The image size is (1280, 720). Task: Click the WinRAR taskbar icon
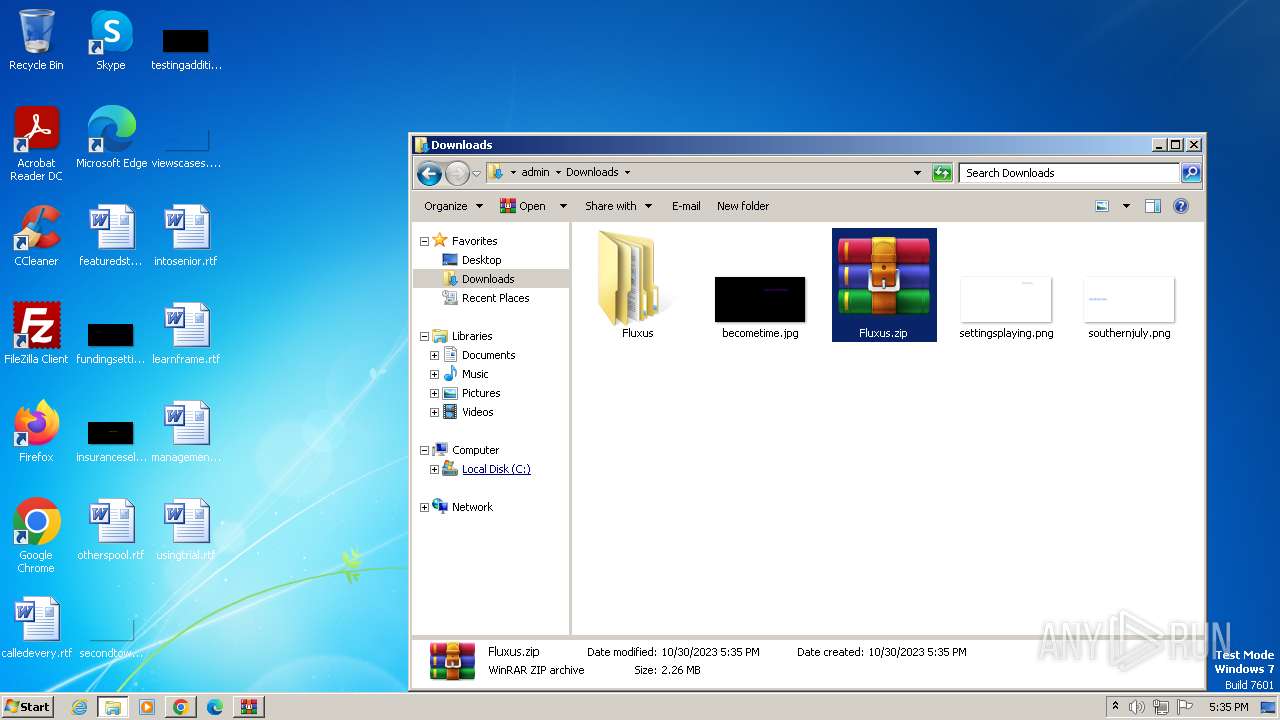tap(248, 707)
